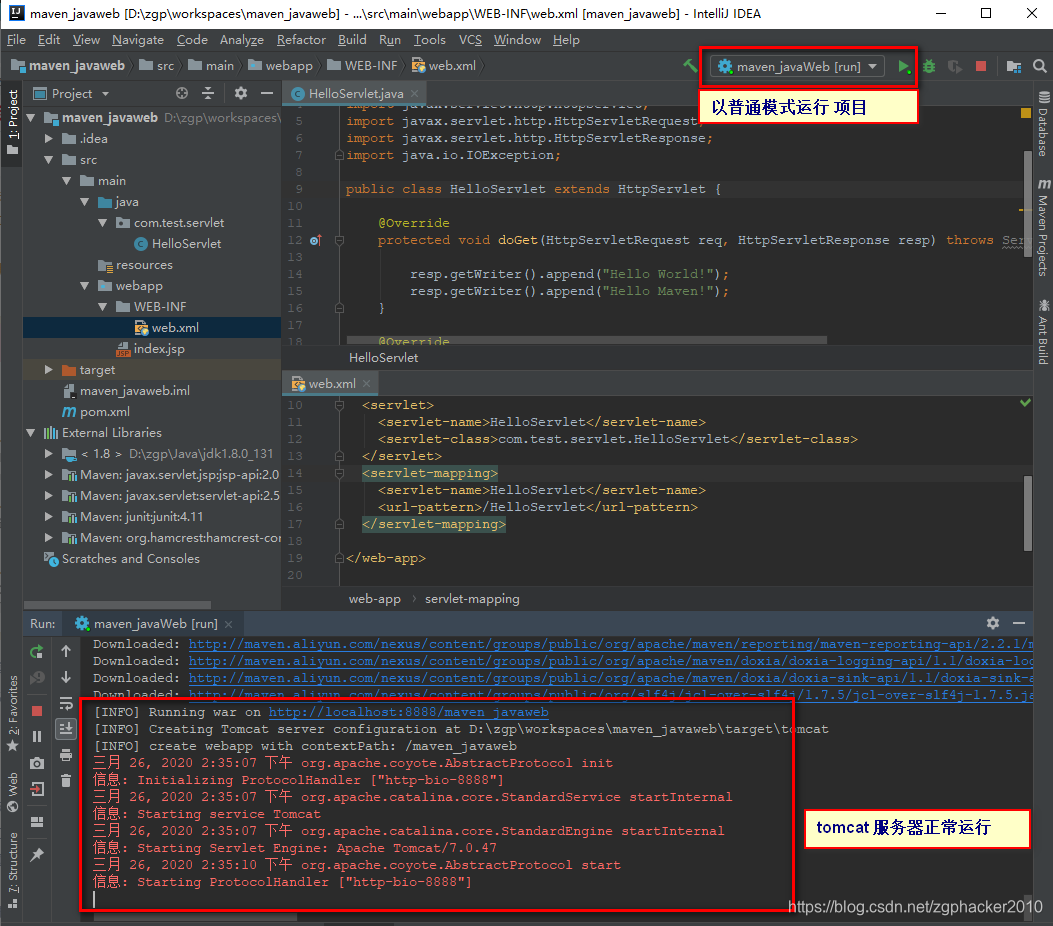Image resolution: width=1053 pixels, height=926 pixels.
Task: Hide the Project panel with the minus icon
Action: (x=267, y=93)
